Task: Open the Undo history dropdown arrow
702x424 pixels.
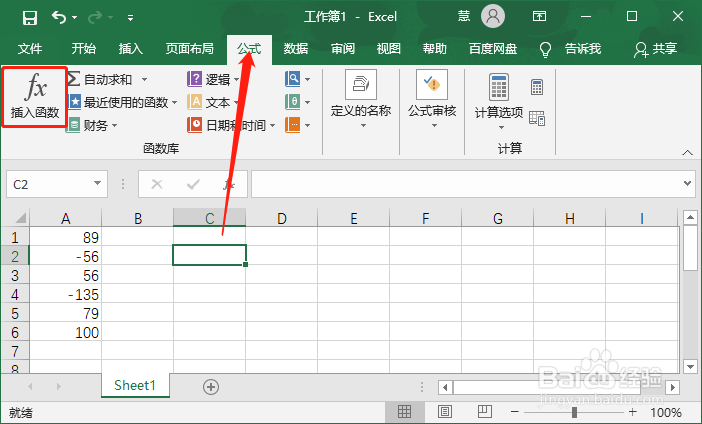Action: click(75, 18)
